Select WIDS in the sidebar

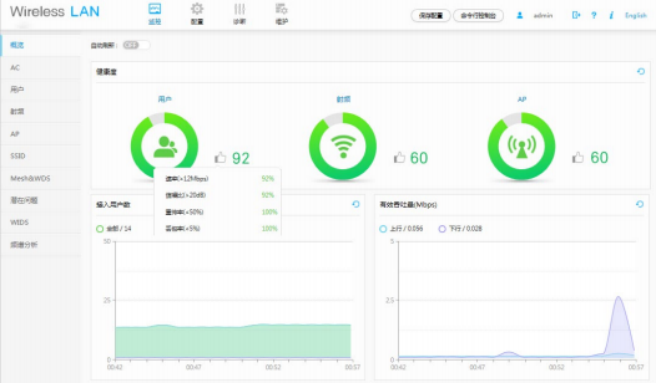(x=41, y=223)
